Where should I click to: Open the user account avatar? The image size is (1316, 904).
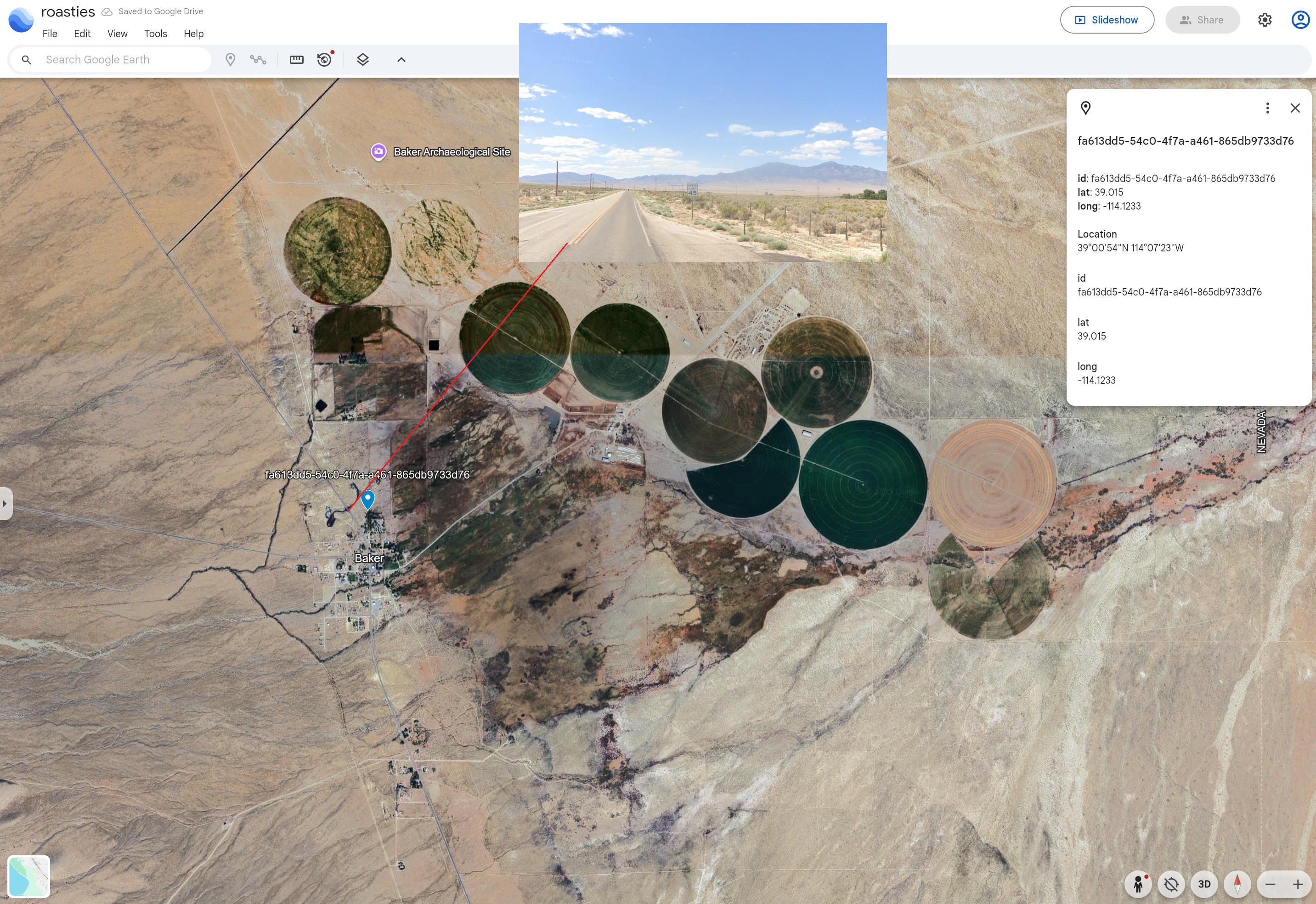point(1300,20)
